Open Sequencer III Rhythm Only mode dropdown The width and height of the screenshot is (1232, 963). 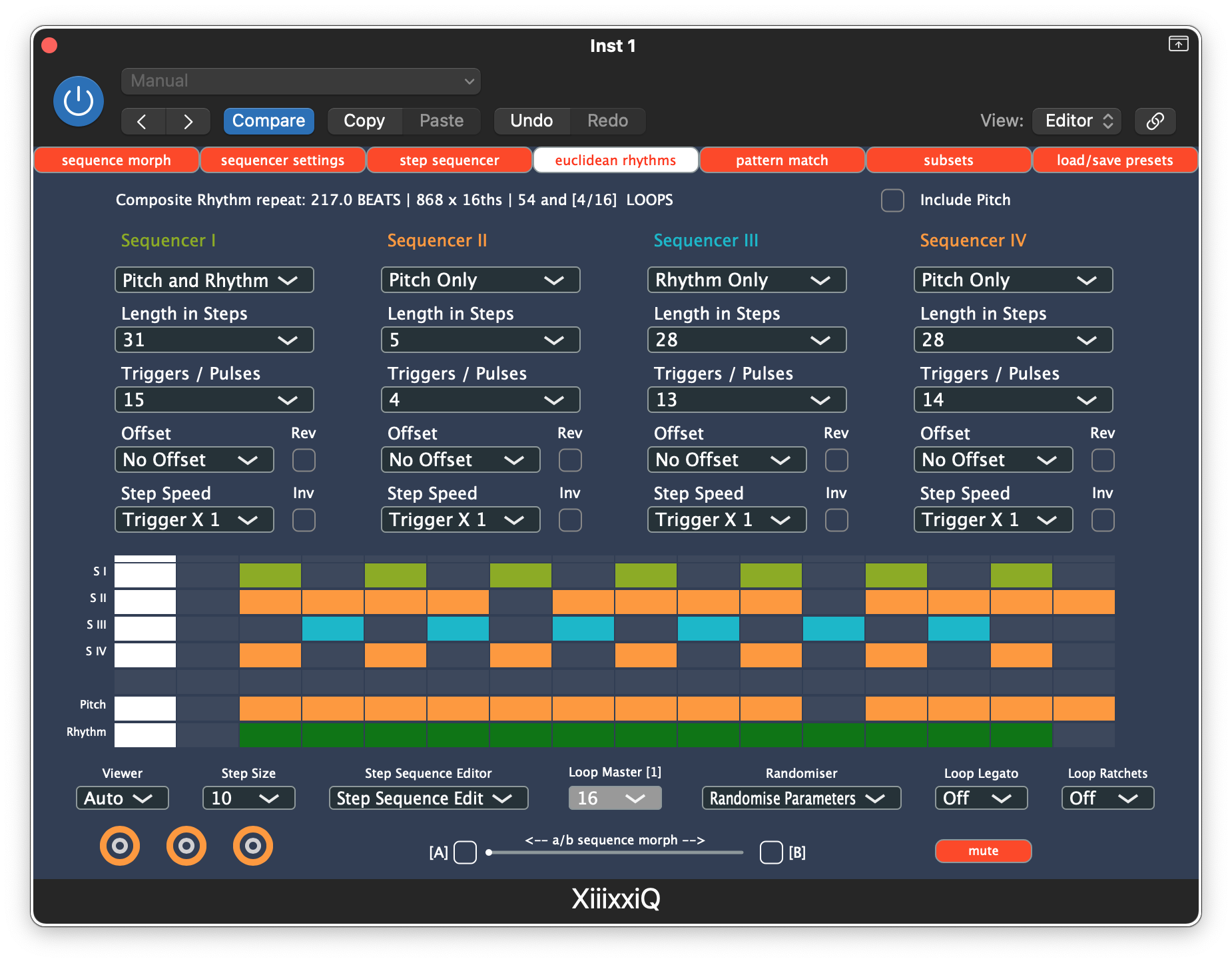coord(747,280)
